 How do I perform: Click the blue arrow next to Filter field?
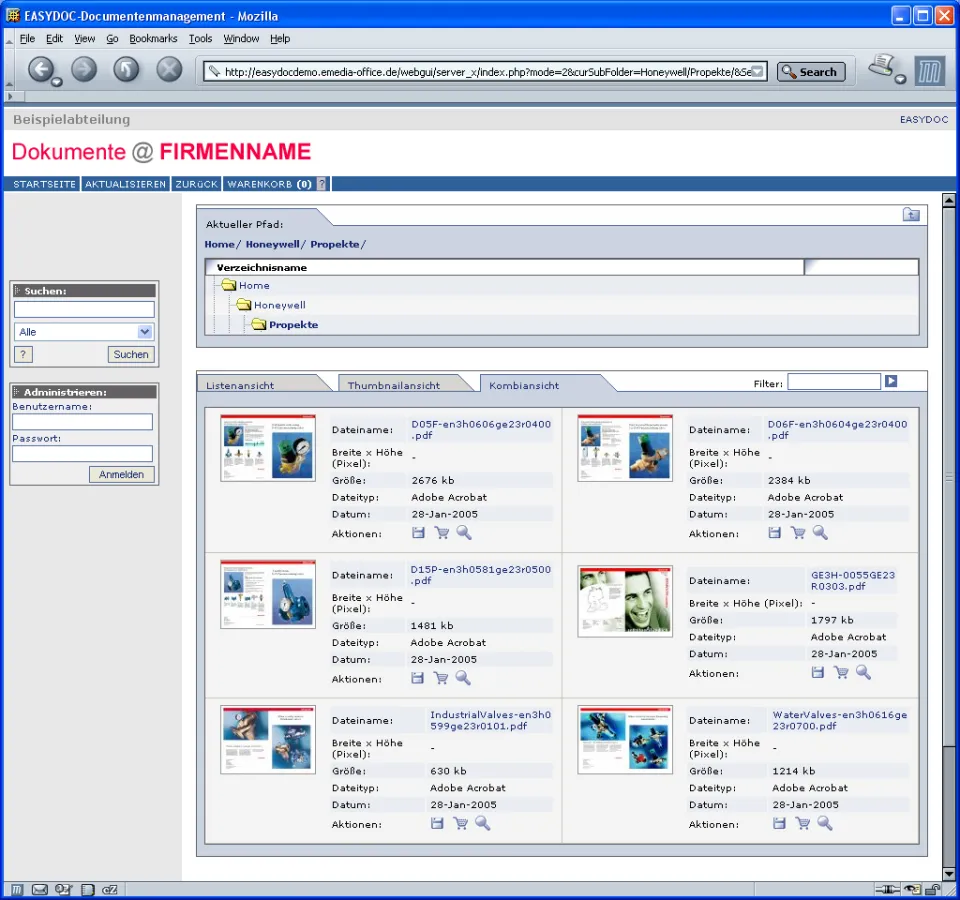[x=890, y=380]
